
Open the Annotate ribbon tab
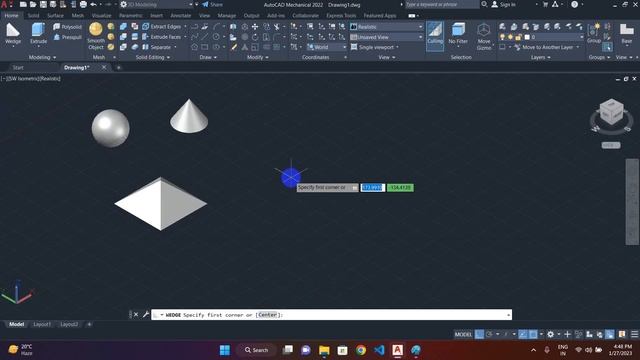coord(181,16)
